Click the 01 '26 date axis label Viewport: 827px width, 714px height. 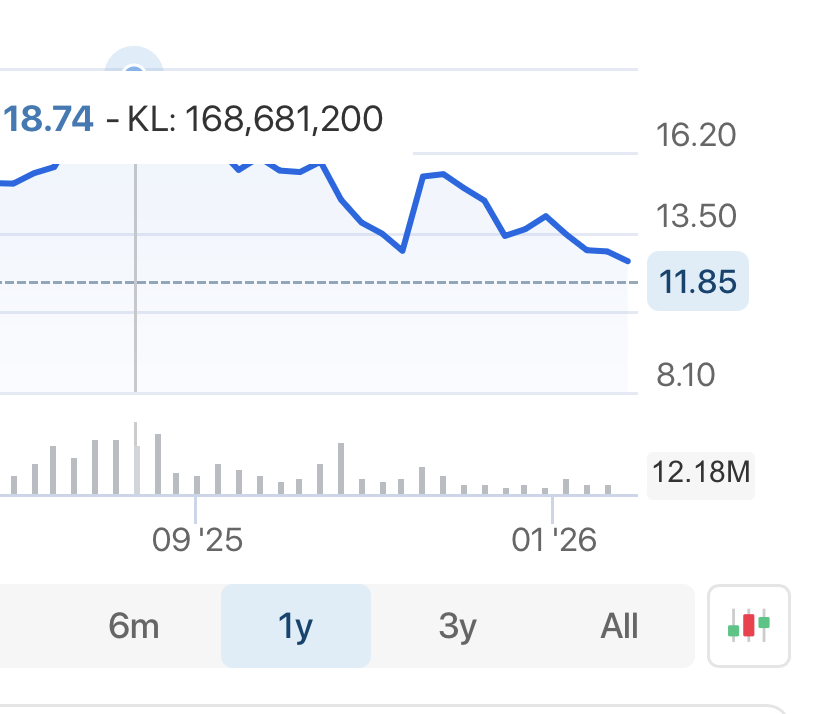pos(553,540)
